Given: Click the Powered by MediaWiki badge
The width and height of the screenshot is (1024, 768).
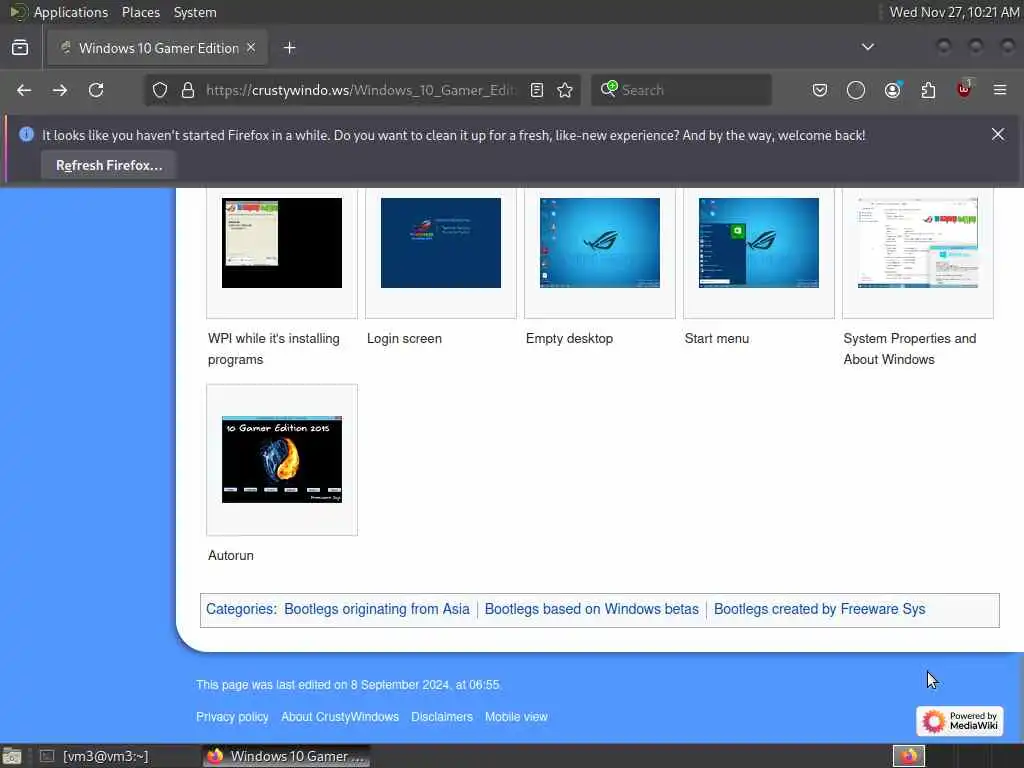Looking at the screenshot, I should click(959, 721).
